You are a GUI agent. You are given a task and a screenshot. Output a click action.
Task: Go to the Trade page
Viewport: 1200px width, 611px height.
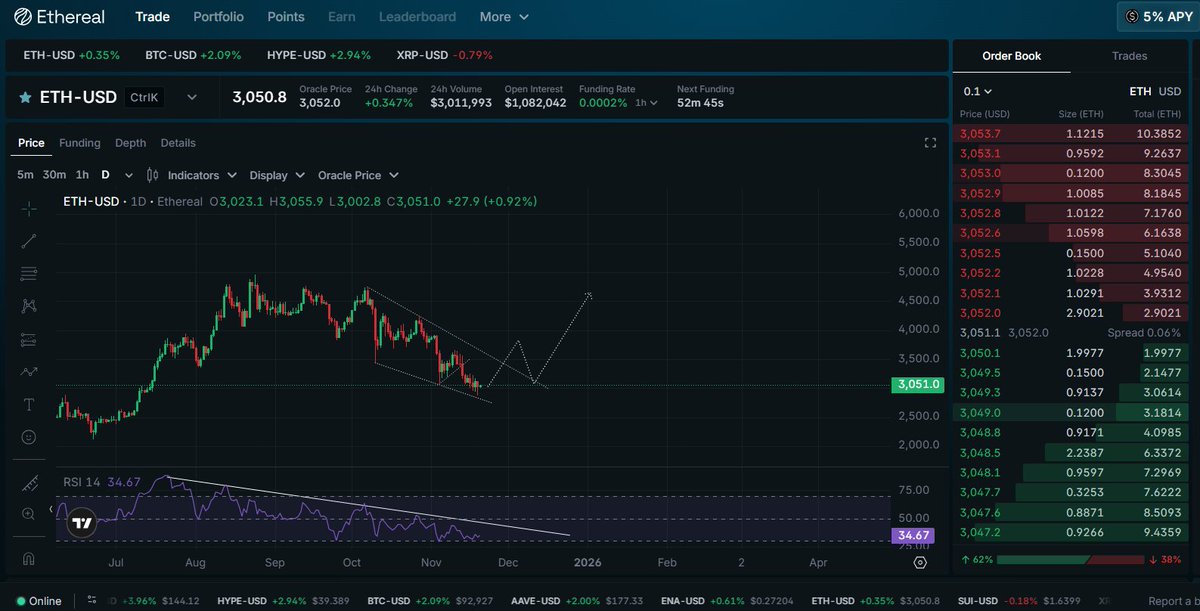(x=152, y=17)
